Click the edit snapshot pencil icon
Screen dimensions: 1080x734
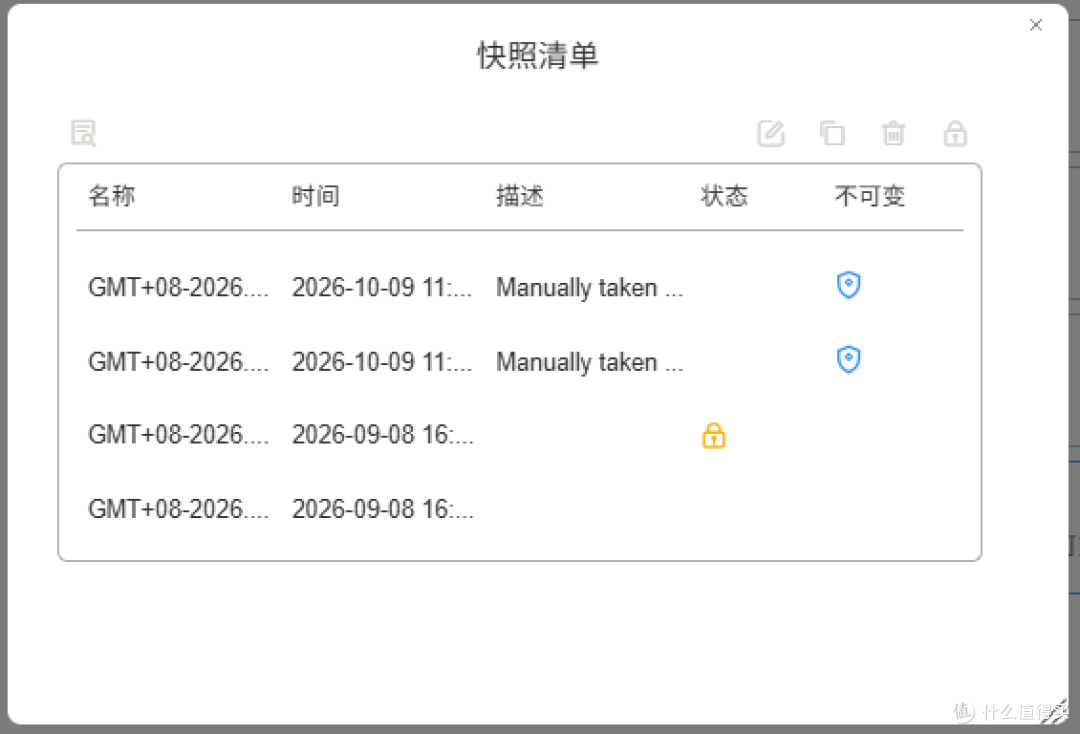coord(771,134)
